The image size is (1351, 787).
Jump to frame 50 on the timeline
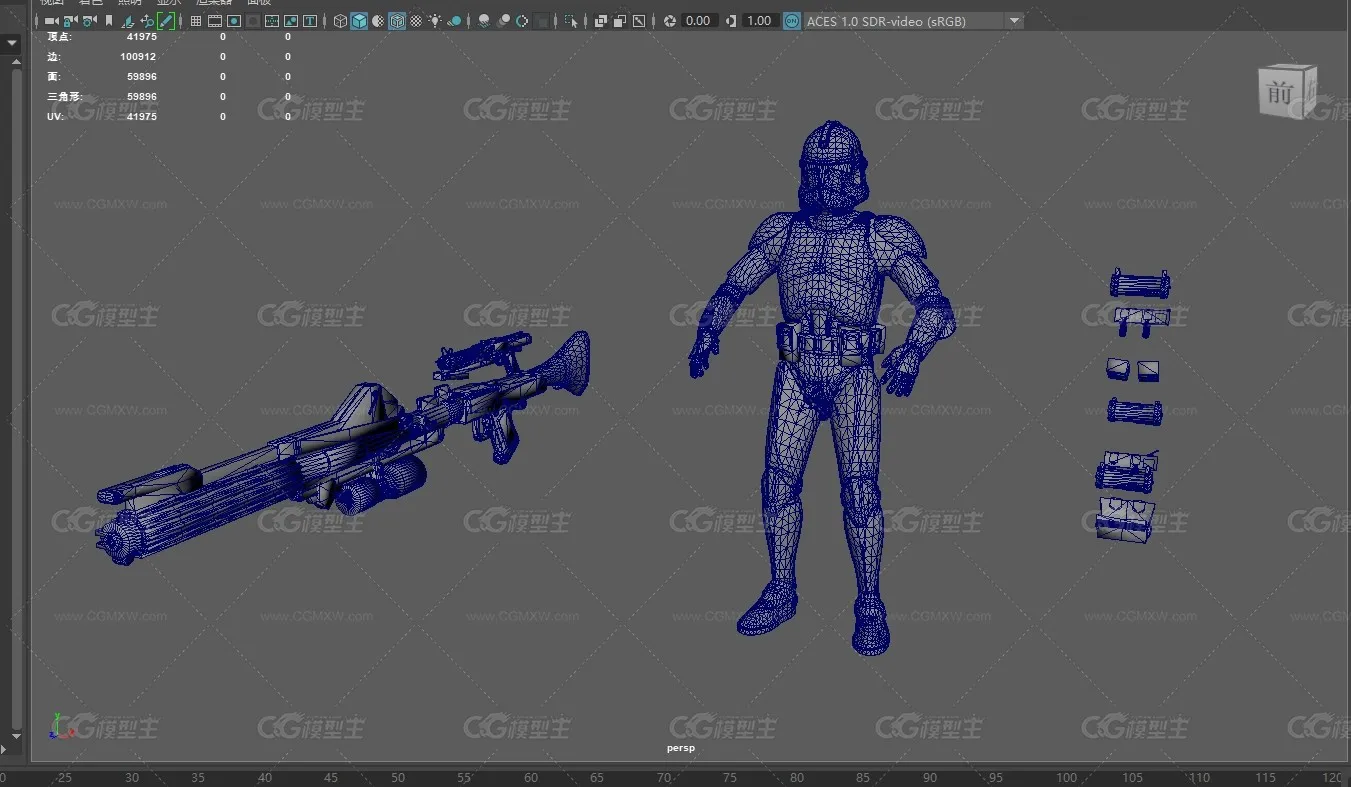[x=398, y=777]
